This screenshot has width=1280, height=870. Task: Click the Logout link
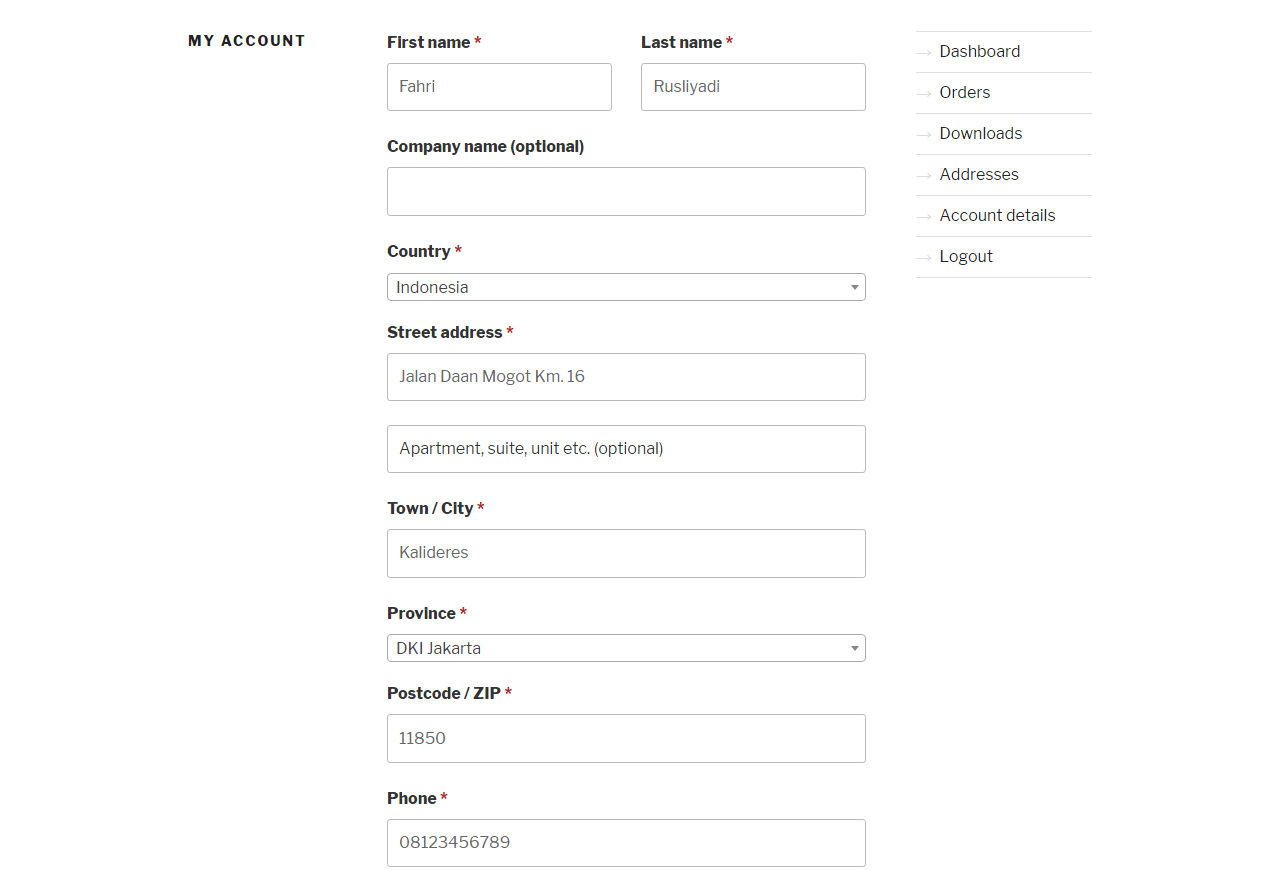966,257
